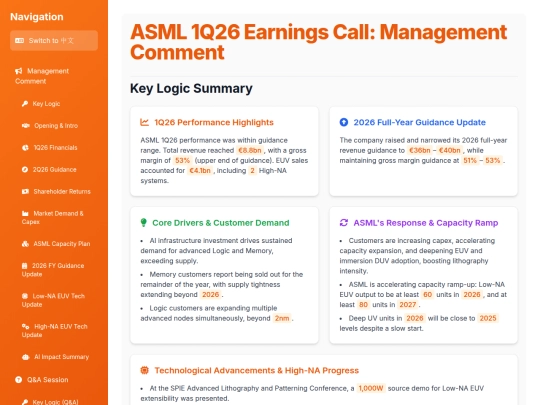Viewport: 540px width, 405px height.
Task: Click the Navigation sidebar heading
Action: (x=37, y=17)
